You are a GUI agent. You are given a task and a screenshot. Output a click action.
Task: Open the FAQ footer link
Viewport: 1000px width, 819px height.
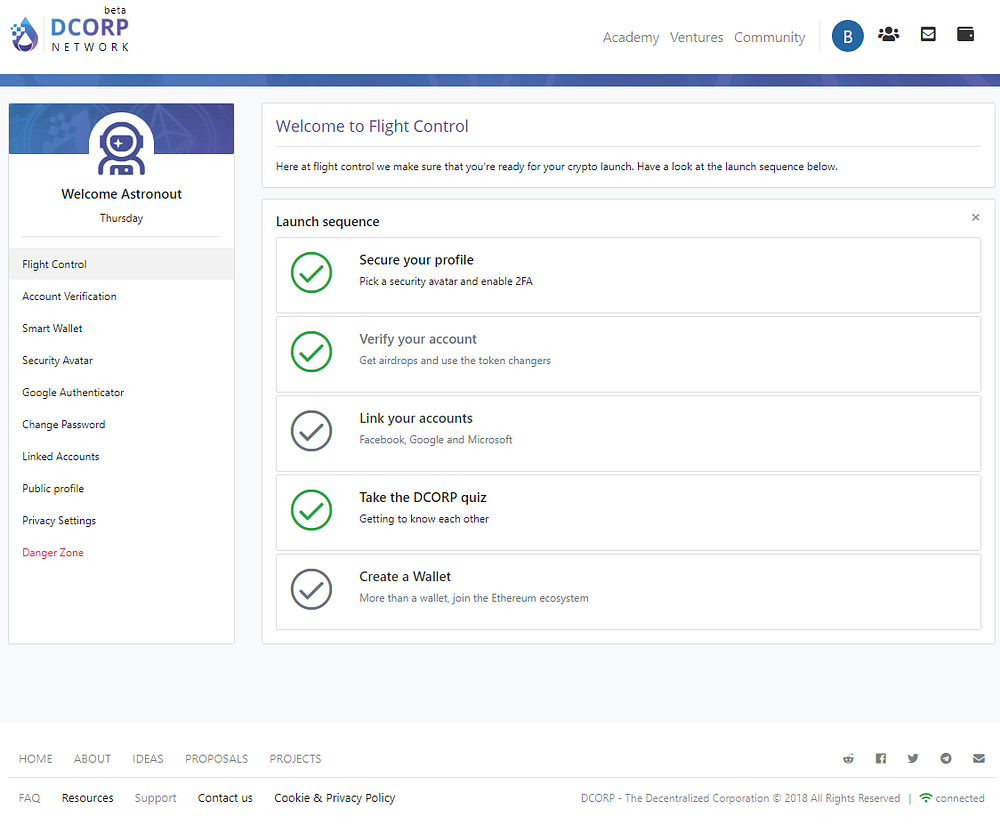click(29, 798)
